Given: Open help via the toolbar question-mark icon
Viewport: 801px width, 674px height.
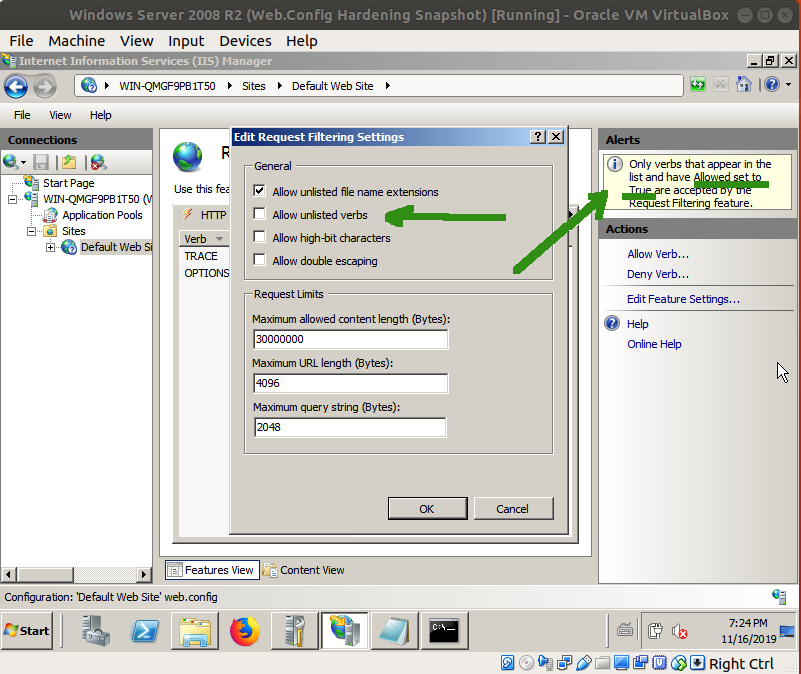Looking at the screenshot, I should click(772, 84).
